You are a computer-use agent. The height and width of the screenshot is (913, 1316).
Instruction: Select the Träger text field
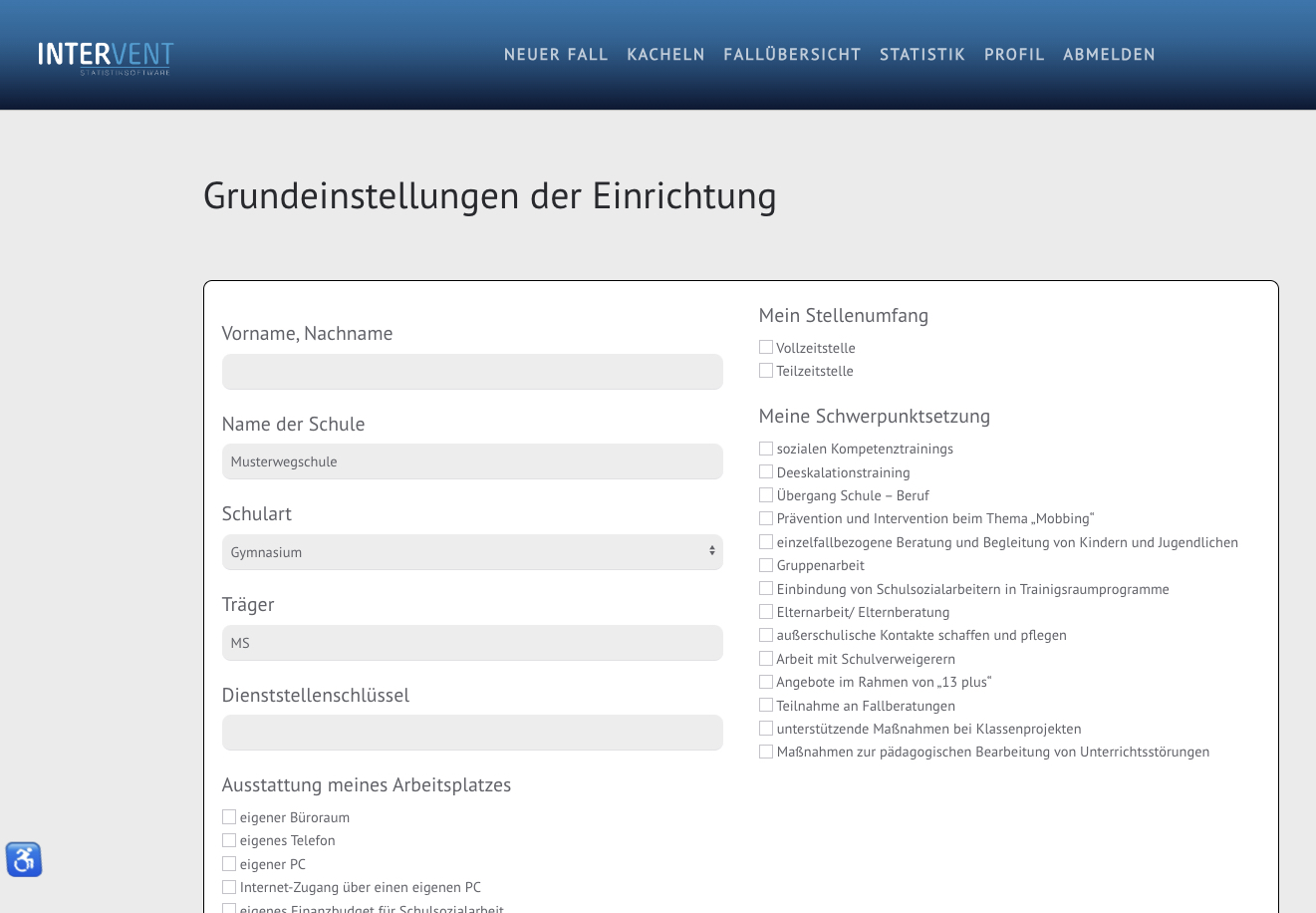tap(471, 643)
